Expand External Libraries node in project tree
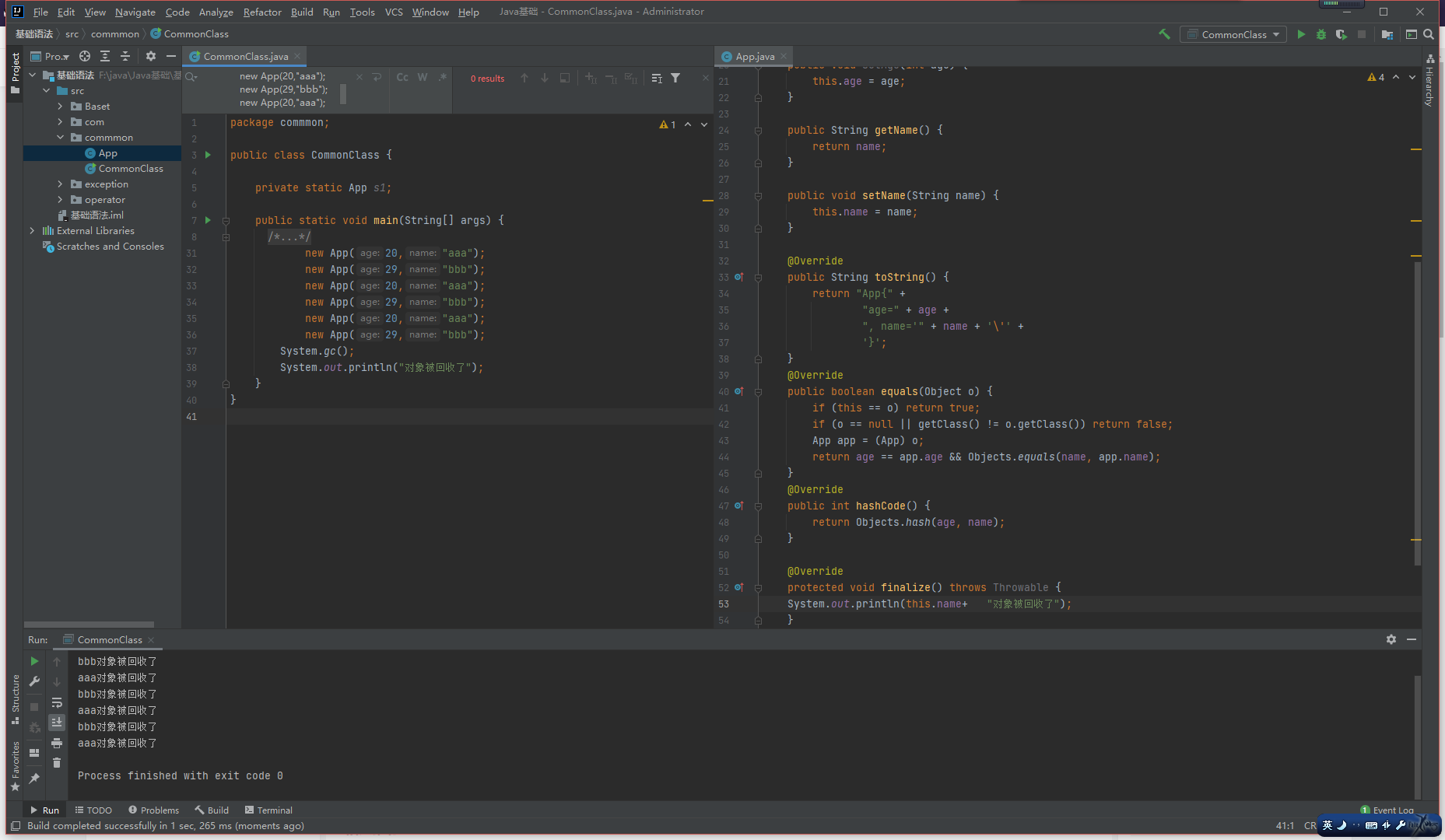 [32, 231]
